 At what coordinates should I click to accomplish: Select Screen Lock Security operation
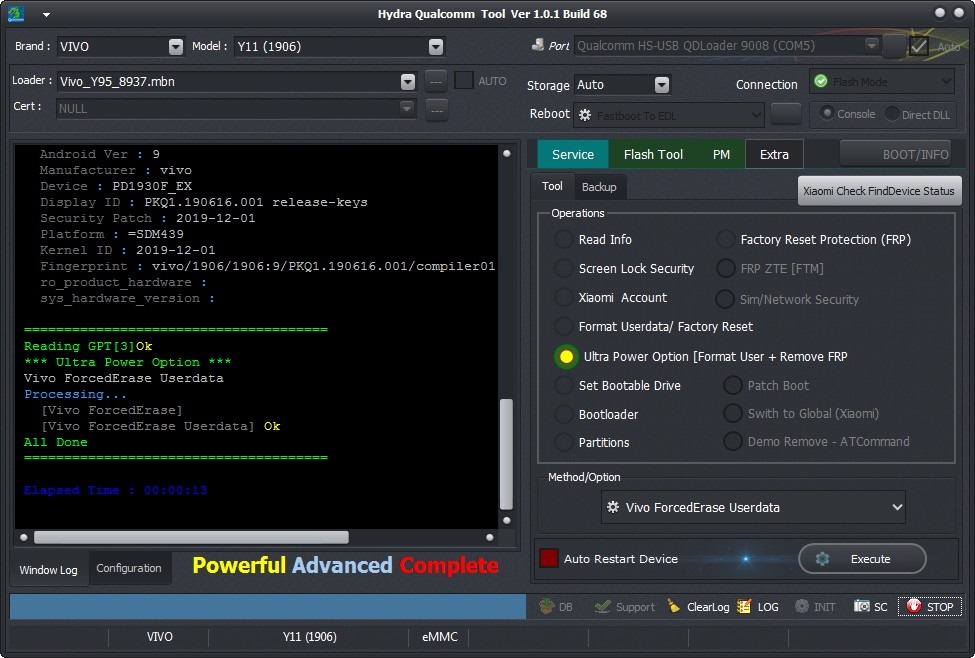(564, 268)
